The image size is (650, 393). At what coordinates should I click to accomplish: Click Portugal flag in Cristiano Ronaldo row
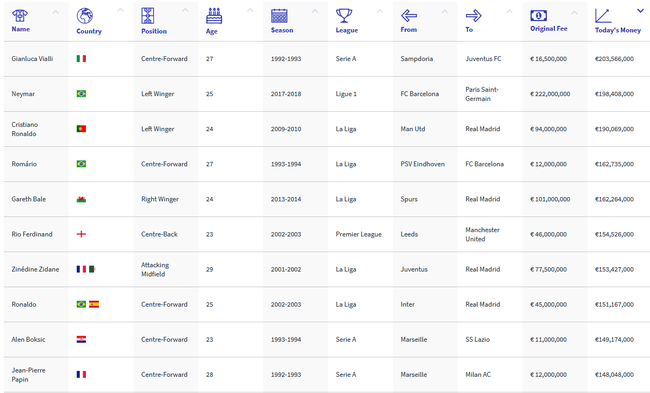point(81,129)
